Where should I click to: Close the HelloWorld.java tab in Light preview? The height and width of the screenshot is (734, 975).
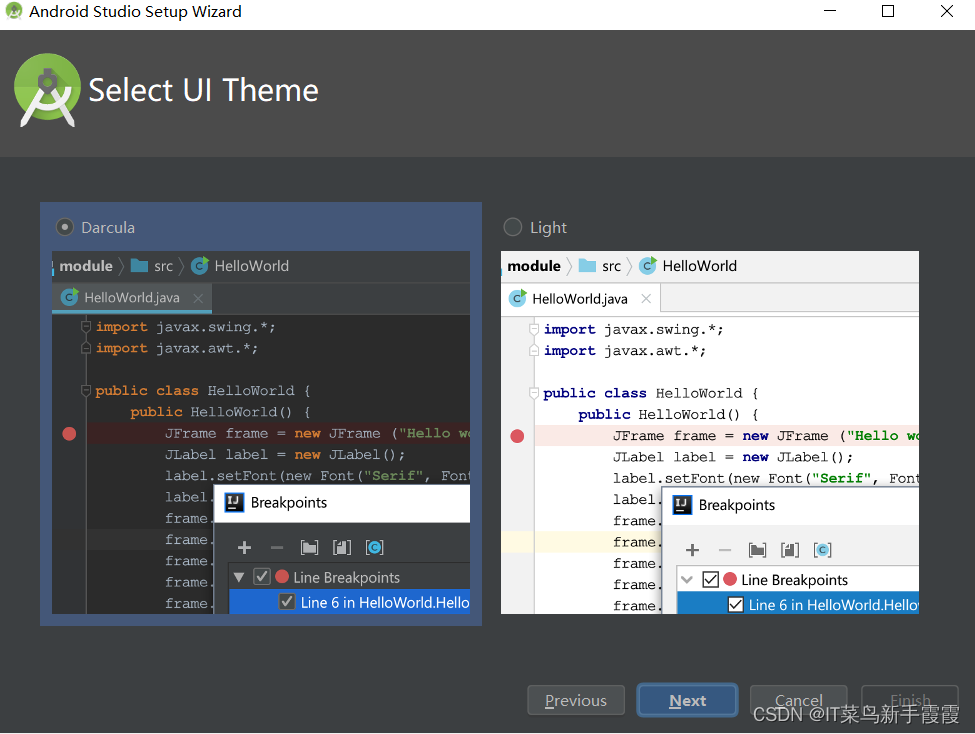point(646,299)
